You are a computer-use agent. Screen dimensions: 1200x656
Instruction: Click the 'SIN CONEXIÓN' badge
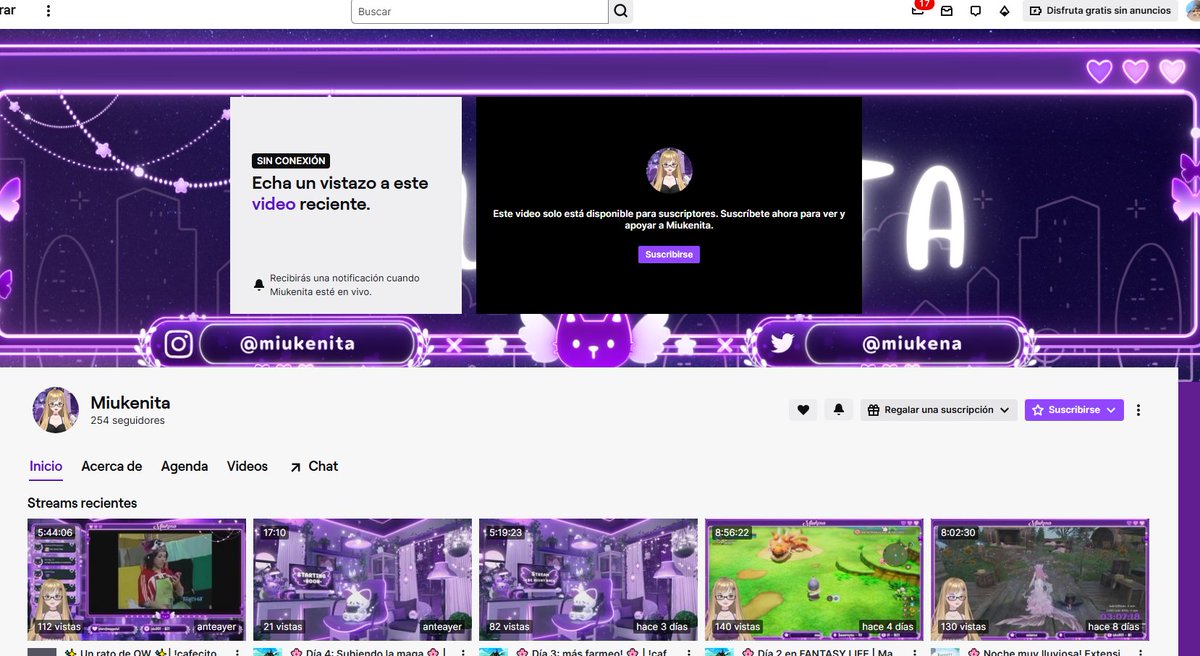[x=291, y=161]
